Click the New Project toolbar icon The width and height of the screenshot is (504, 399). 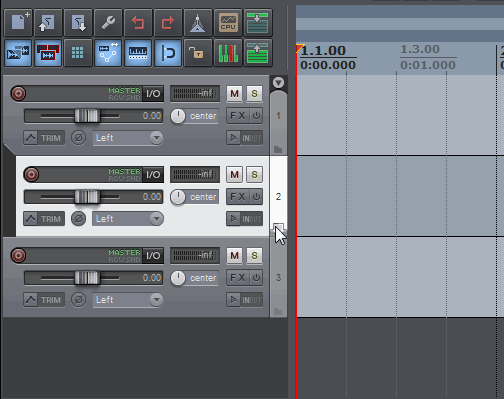(x=18, y=23)
